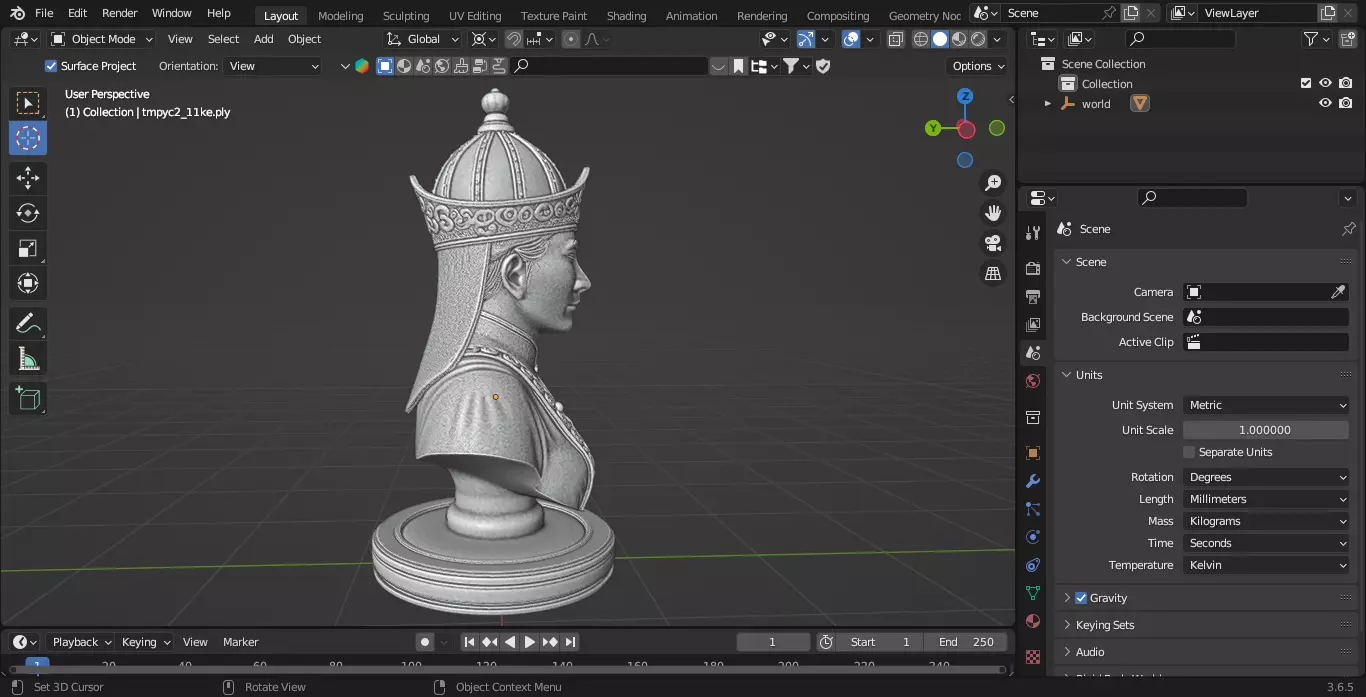
Task: Open the Object properties tab
Action: 1033,453
